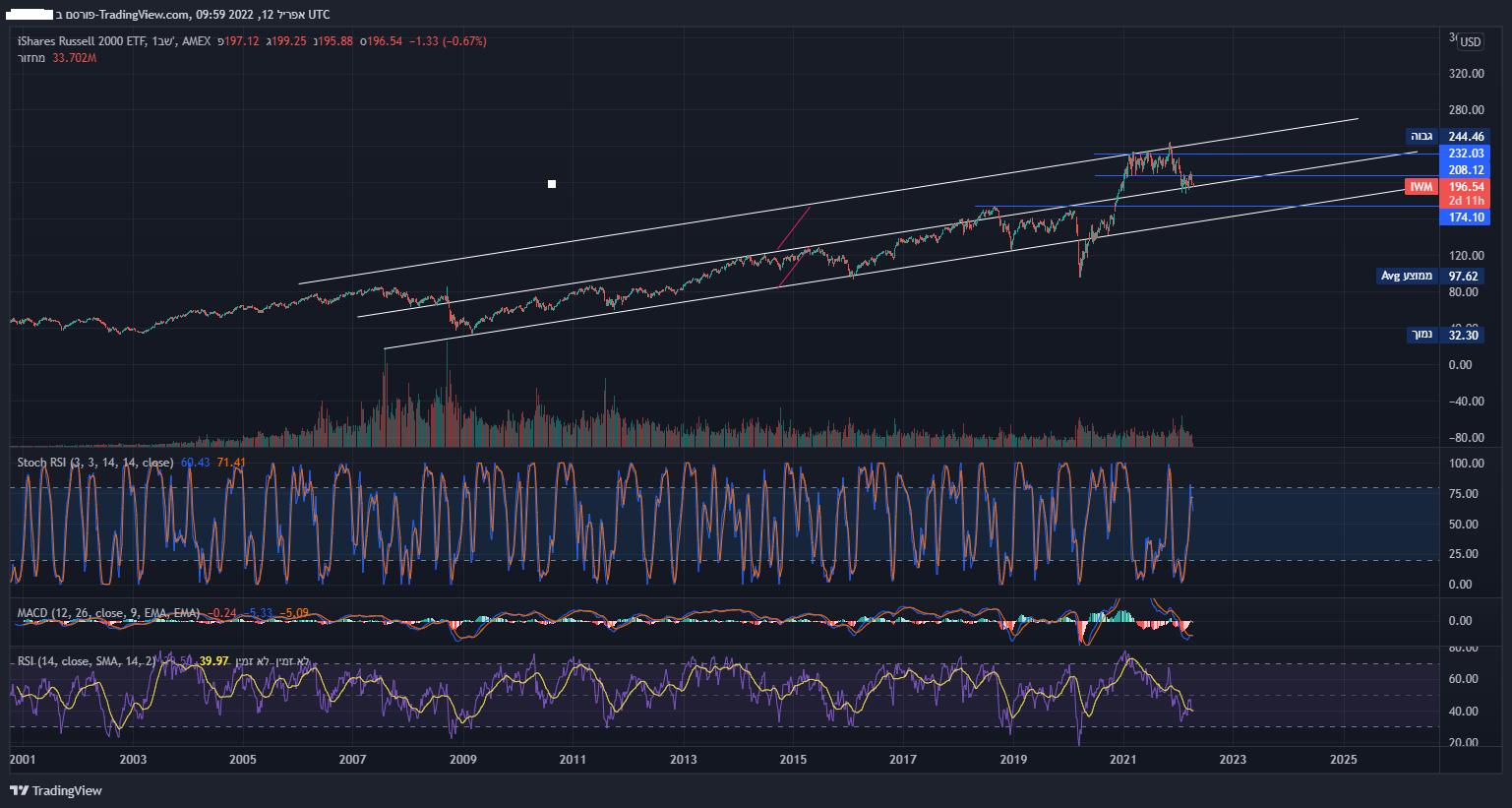
Task: Click the 75.00 Stoch RSI scale label
Action: click(1465, 494)
